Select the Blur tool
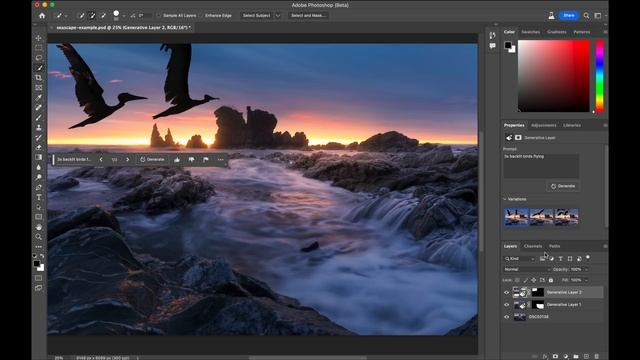 (39, 167)
